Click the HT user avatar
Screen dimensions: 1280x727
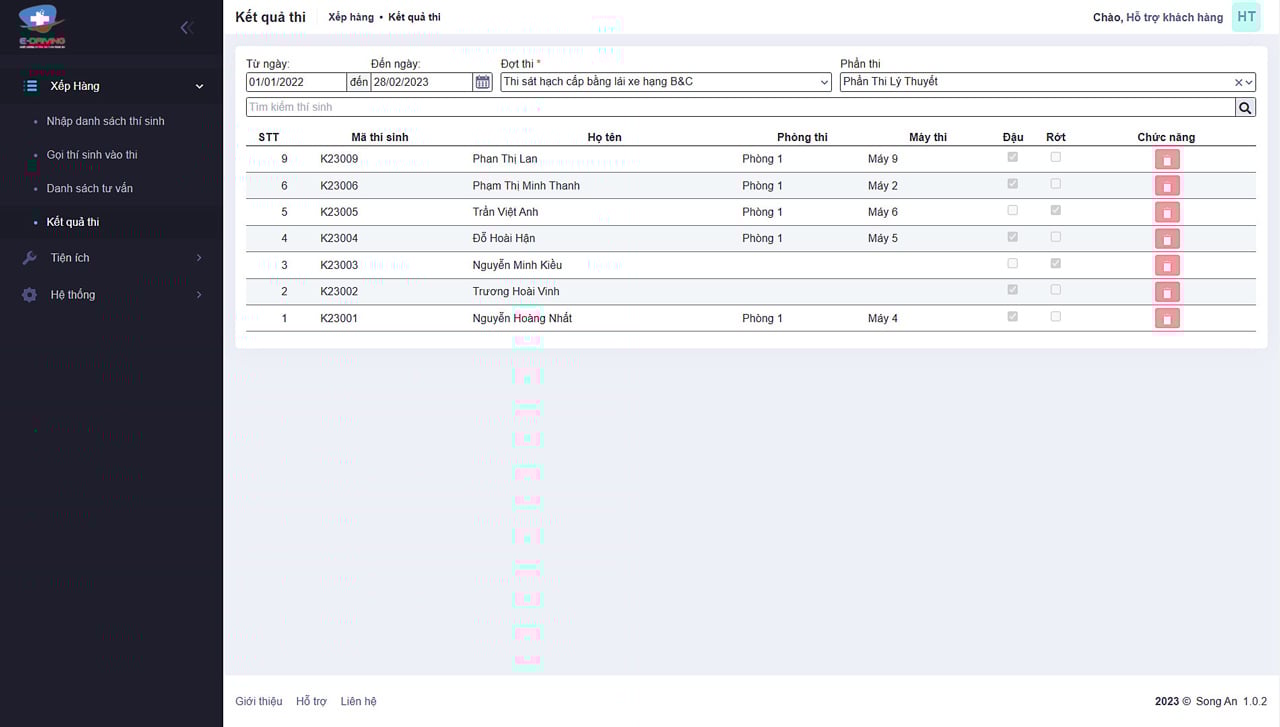click(1245, 17)
